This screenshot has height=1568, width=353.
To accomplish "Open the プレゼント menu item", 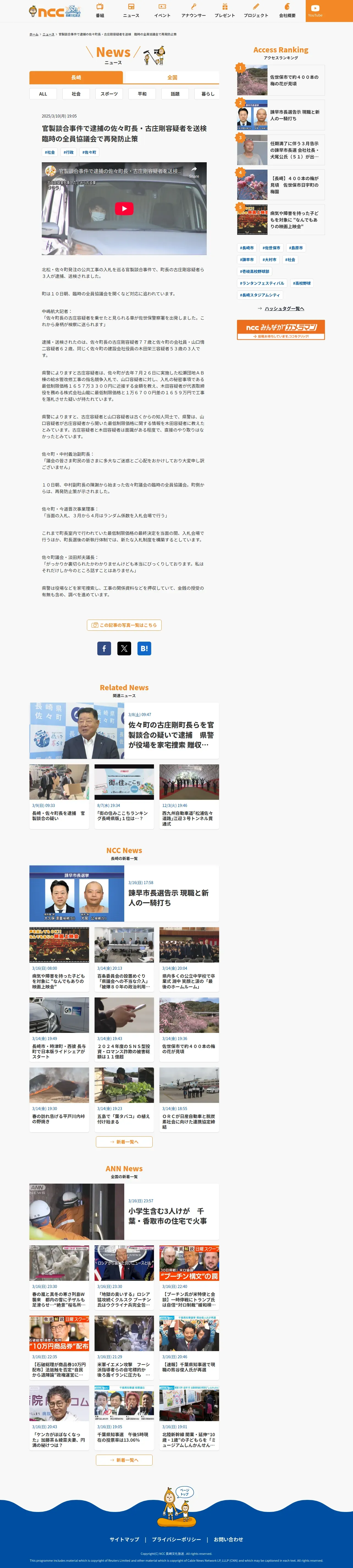I will [224, 11].
